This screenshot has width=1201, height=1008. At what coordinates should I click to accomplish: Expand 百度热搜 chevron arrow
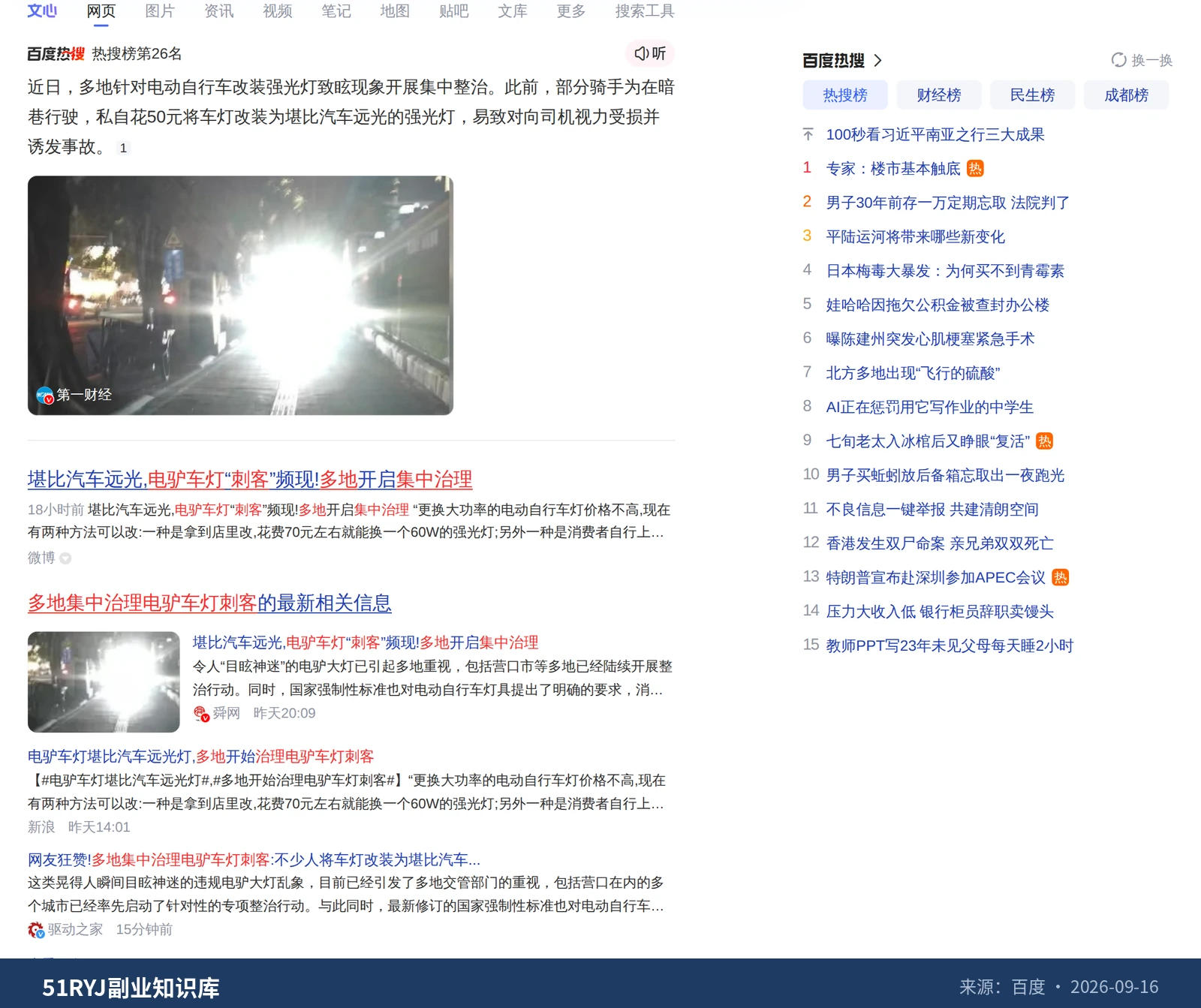click(x=877, y=61)
